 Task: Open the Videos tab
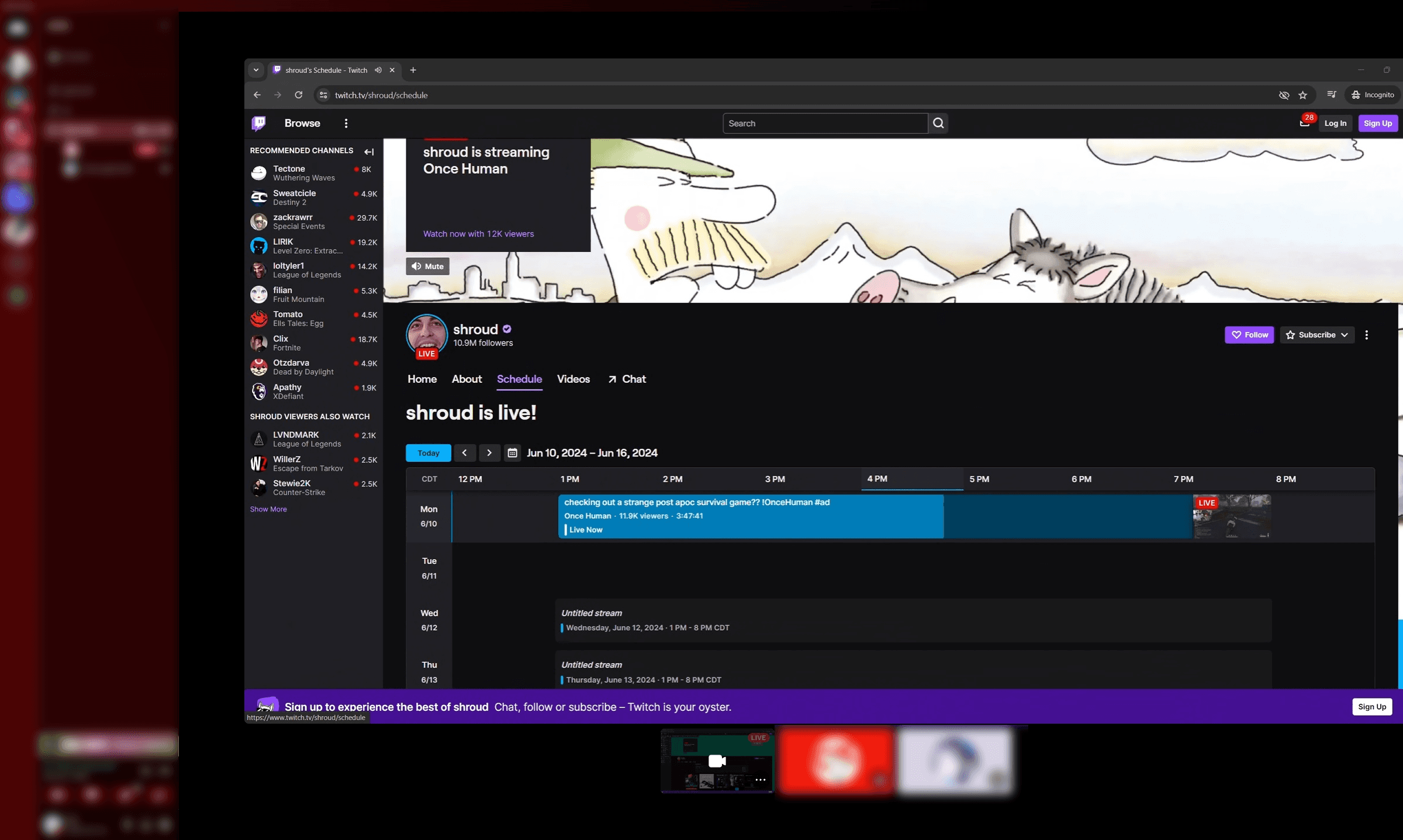tap(573, 379)
